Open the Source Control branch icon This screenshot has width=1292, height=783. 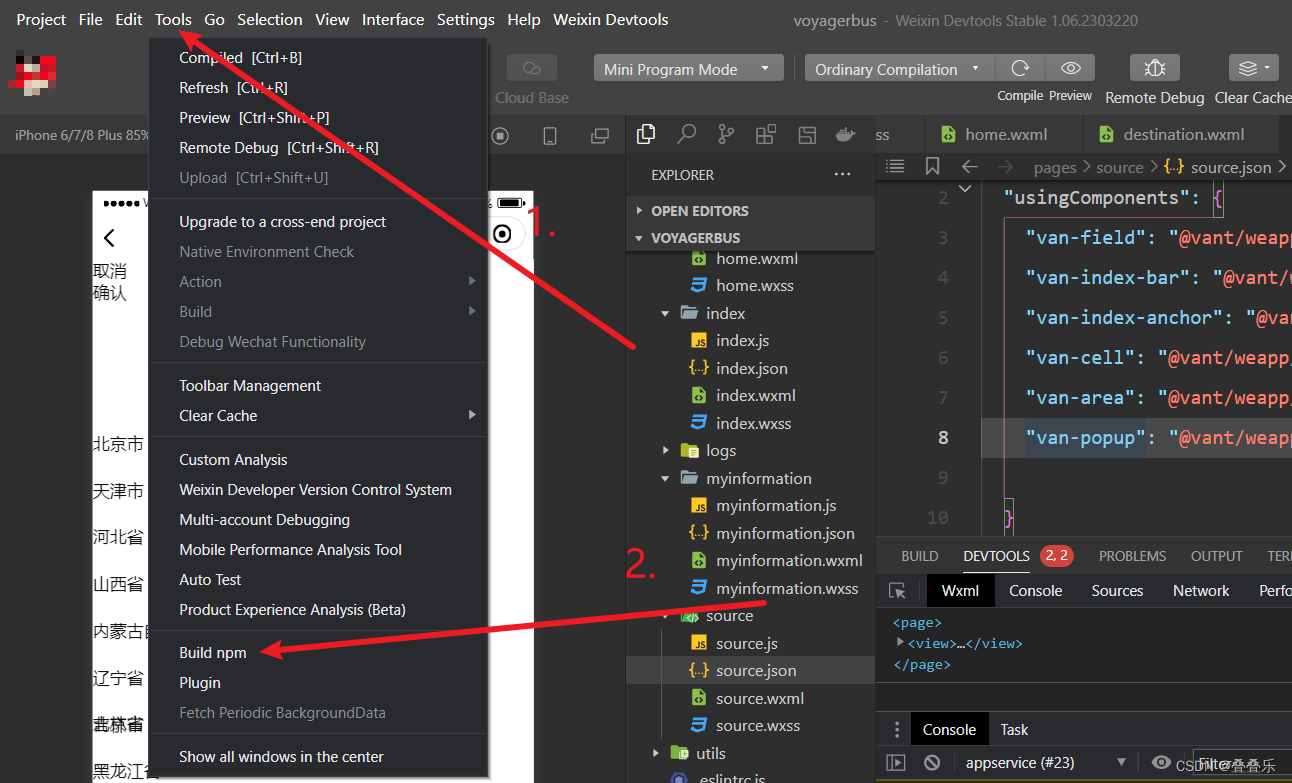point(726,134)
